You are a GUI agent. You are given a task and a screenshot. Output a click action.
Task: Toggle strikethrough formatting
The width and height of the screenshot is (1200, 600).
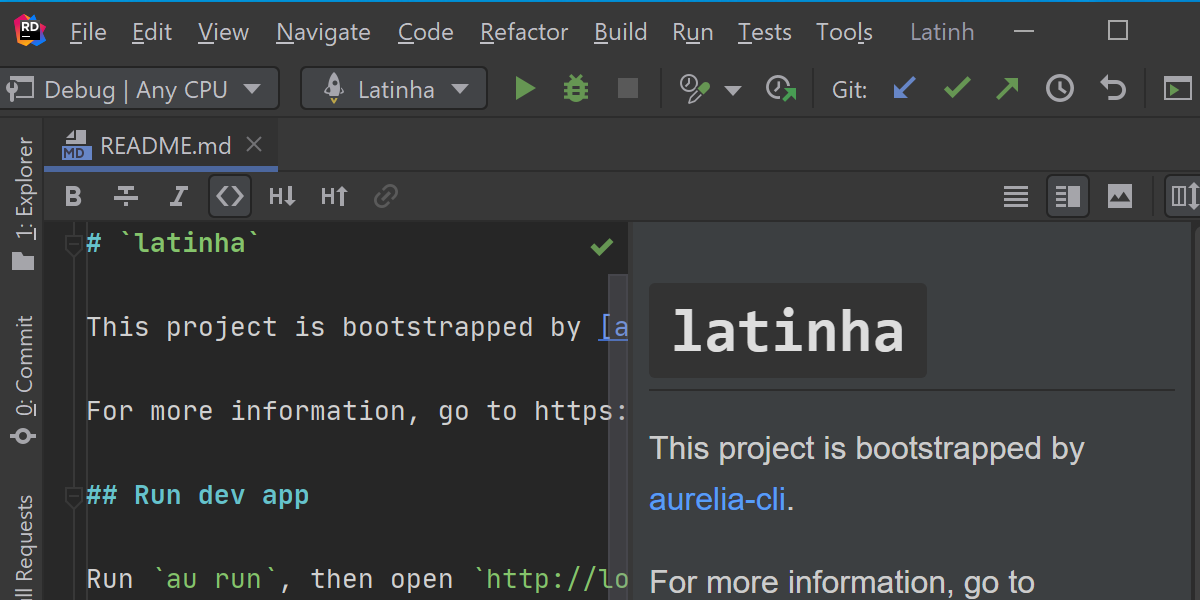click(126, 197)
